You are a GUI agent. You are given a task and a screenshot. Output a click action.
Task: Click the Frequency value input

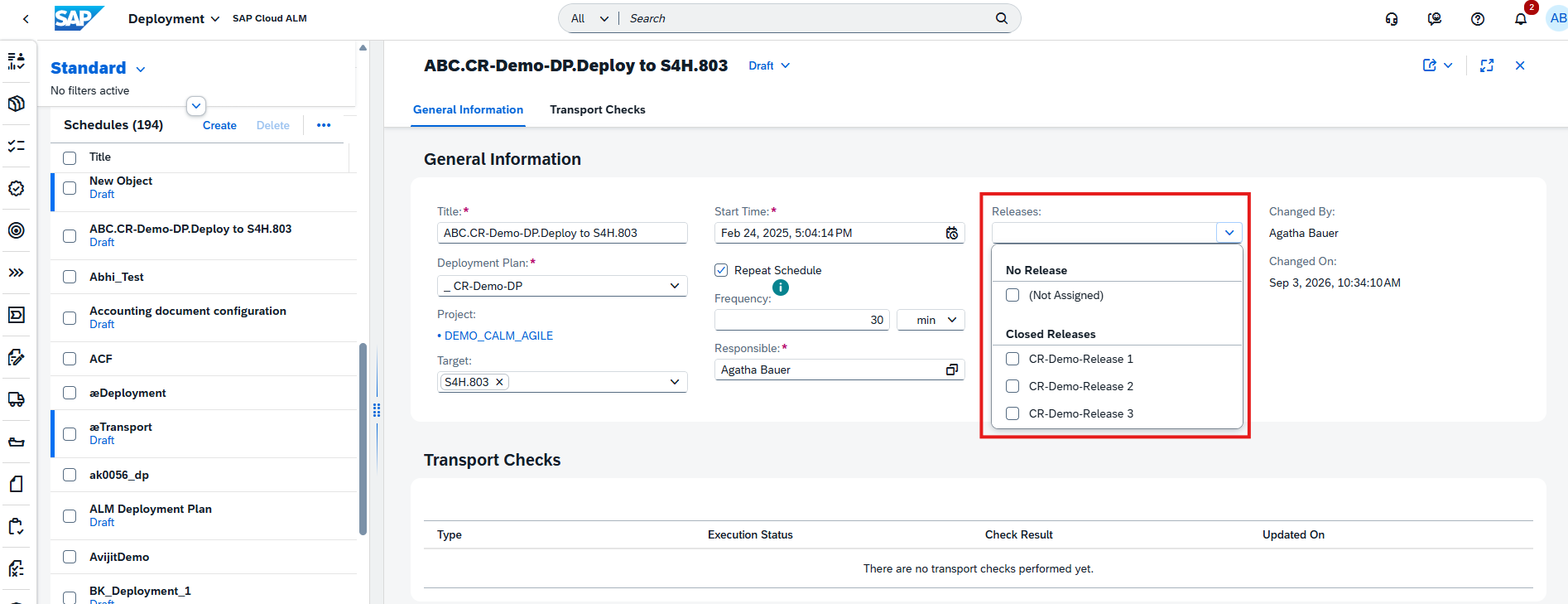pos(802,320)
